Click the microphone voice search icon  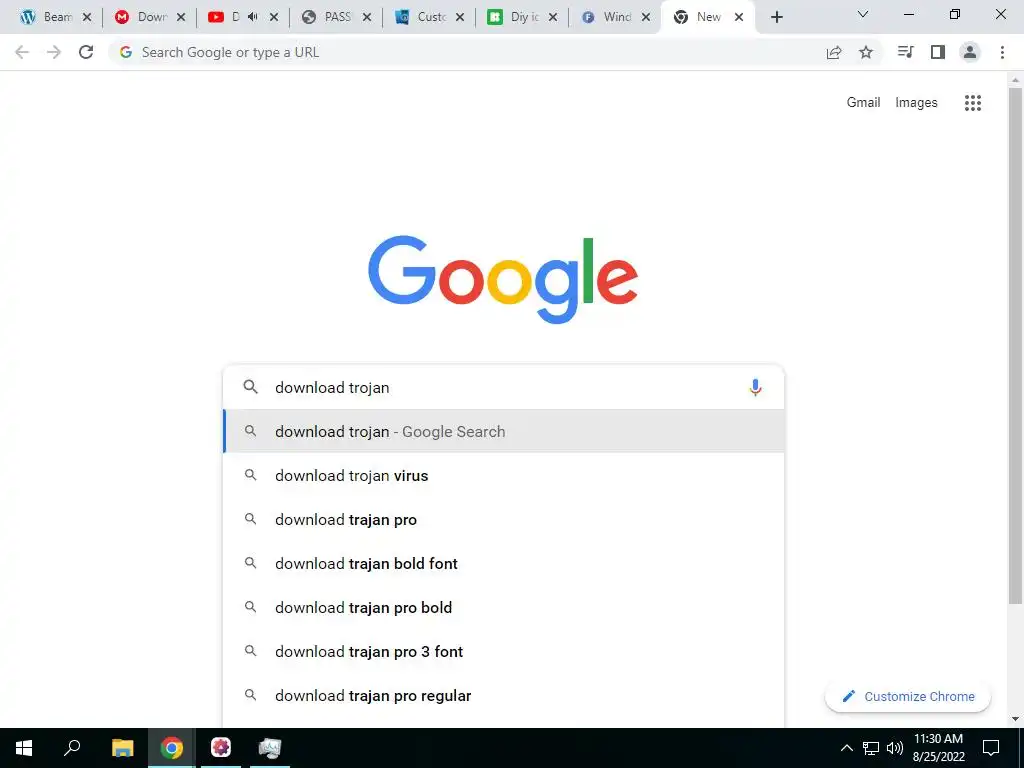(755, 387)
